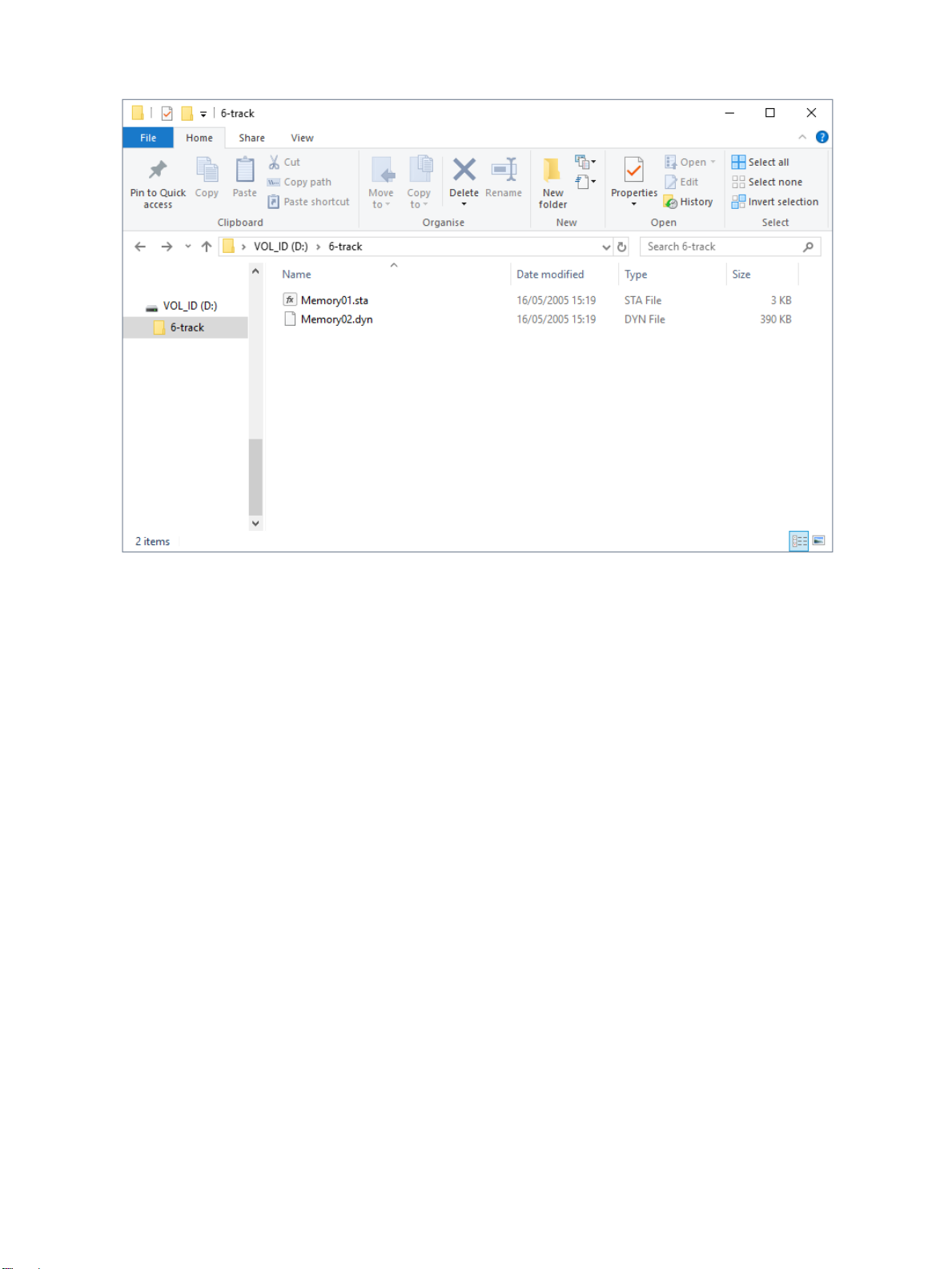
Task: Select the 6-track folder in navigation pane
Action: (185, 327)
